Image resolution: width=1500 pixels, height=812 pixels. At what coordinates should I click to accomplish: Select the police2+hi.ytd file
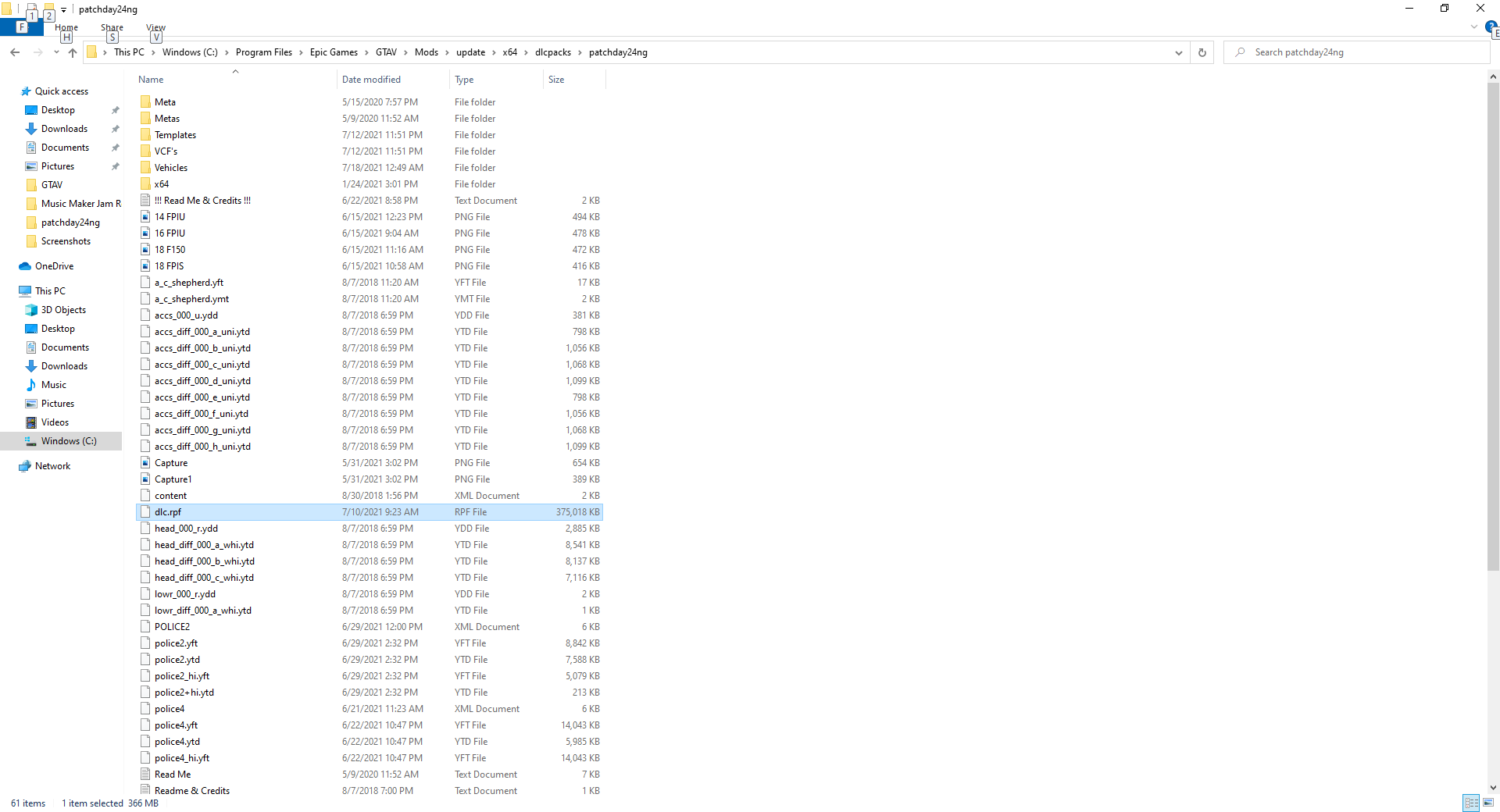click(369, 693)
